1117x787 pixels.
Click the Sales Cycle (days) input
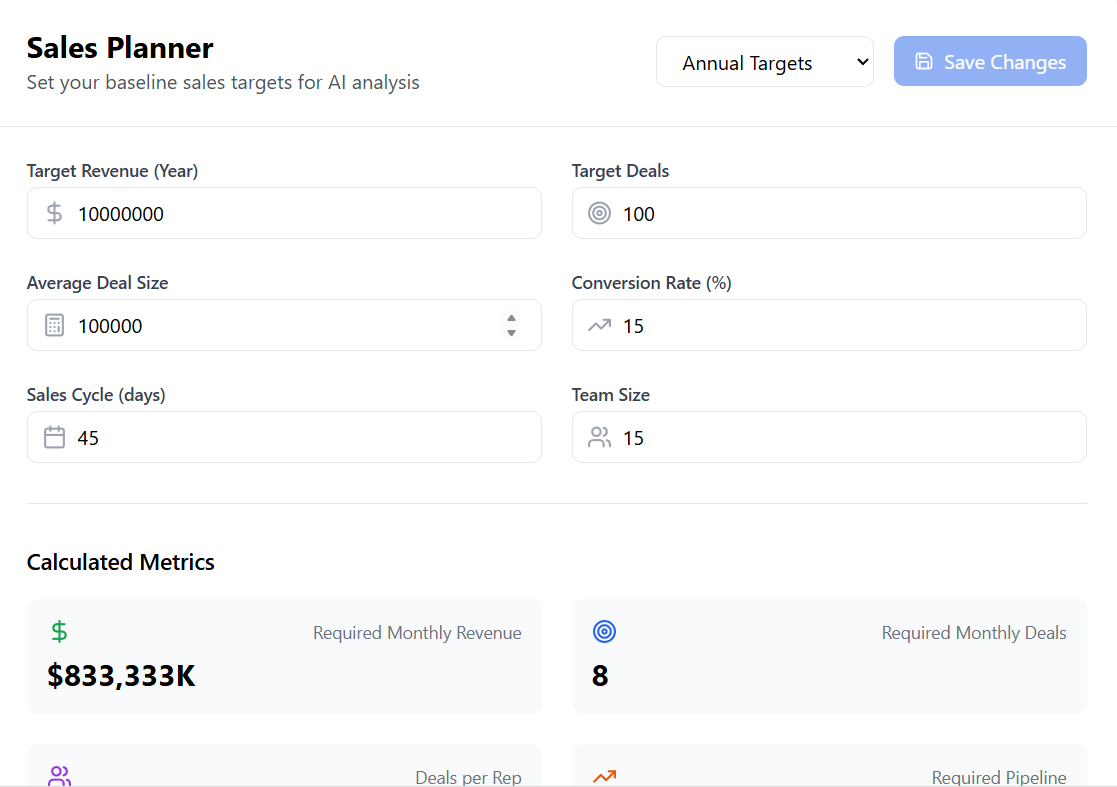[300, 437]
